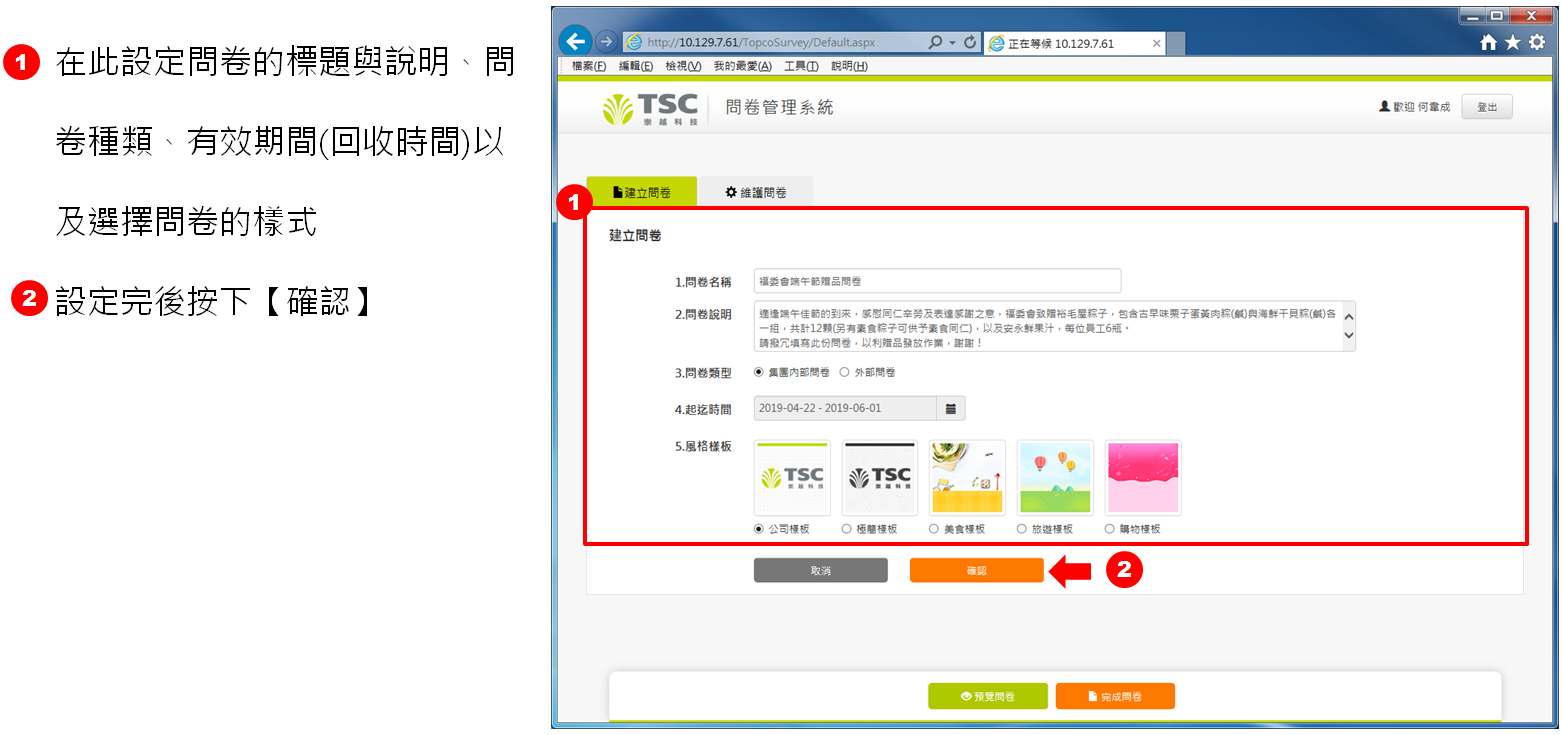
Task: Open the browser Home page icon
Action: pos(1488,43)
